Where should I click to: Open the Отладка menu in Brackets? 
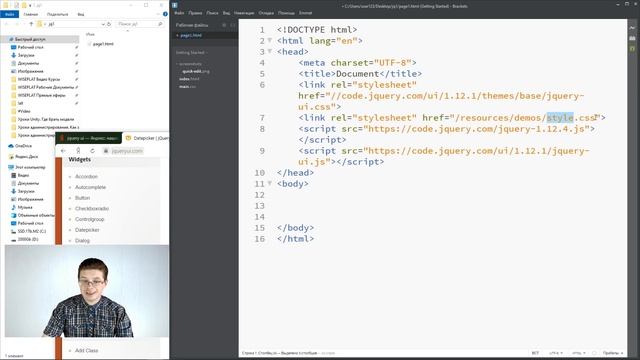click(266, 13)
